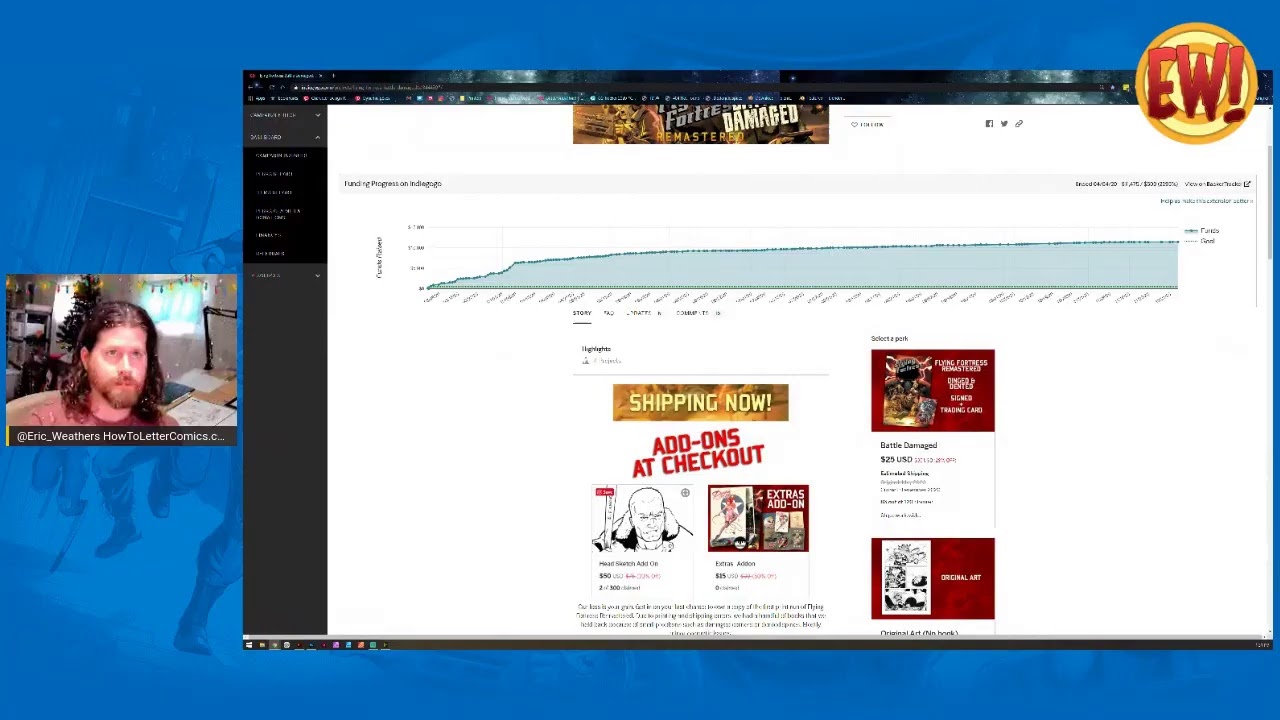
Task: Open the Updates tab
Action: coord(640,313)
